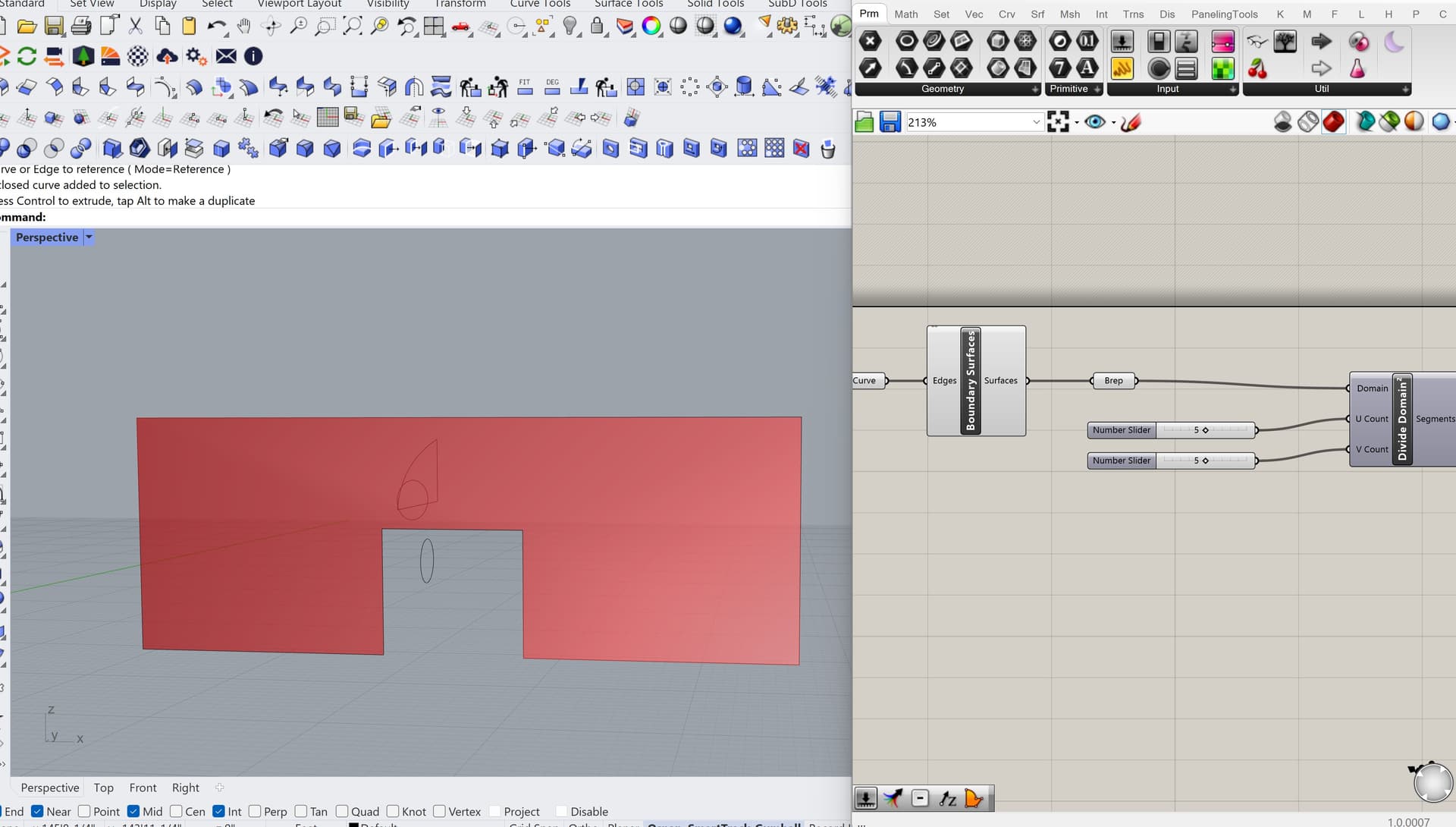
Task: Click the Undo icon in Rhino's toolbar
Action: pos(218,26)
